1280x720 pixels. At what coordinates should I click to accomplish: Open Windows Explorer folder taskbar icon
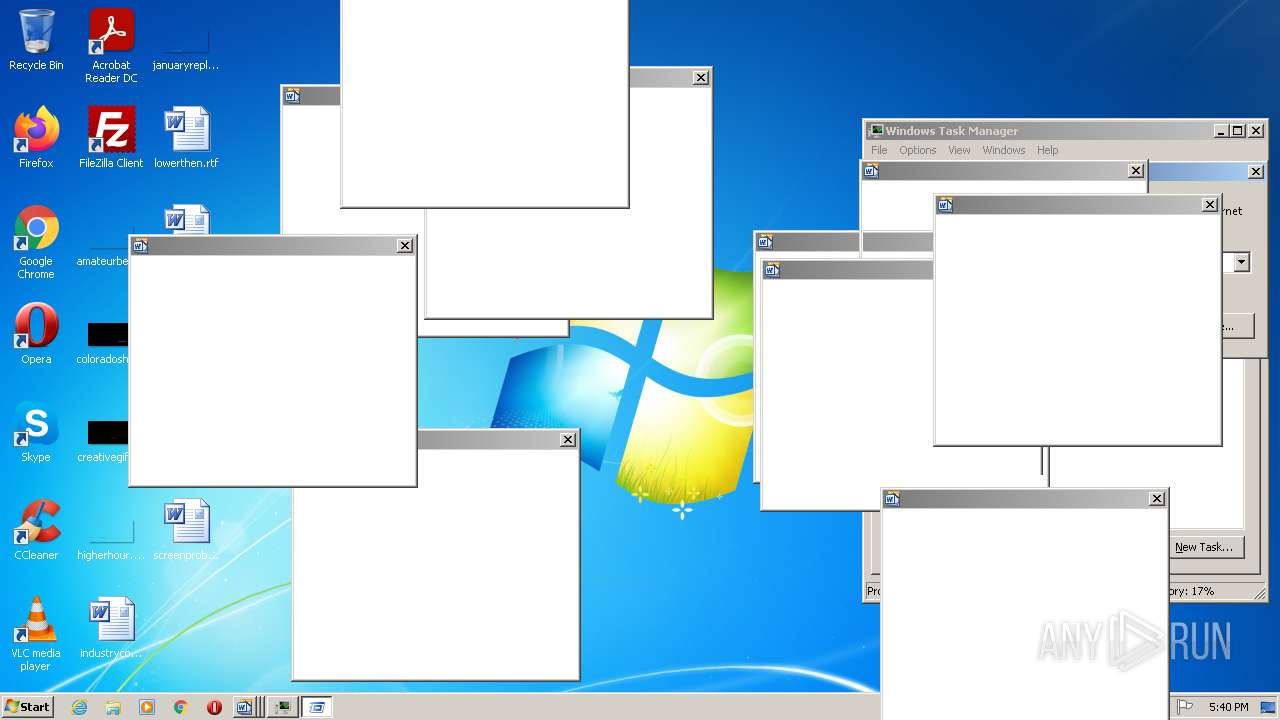(x=113, y=707)
